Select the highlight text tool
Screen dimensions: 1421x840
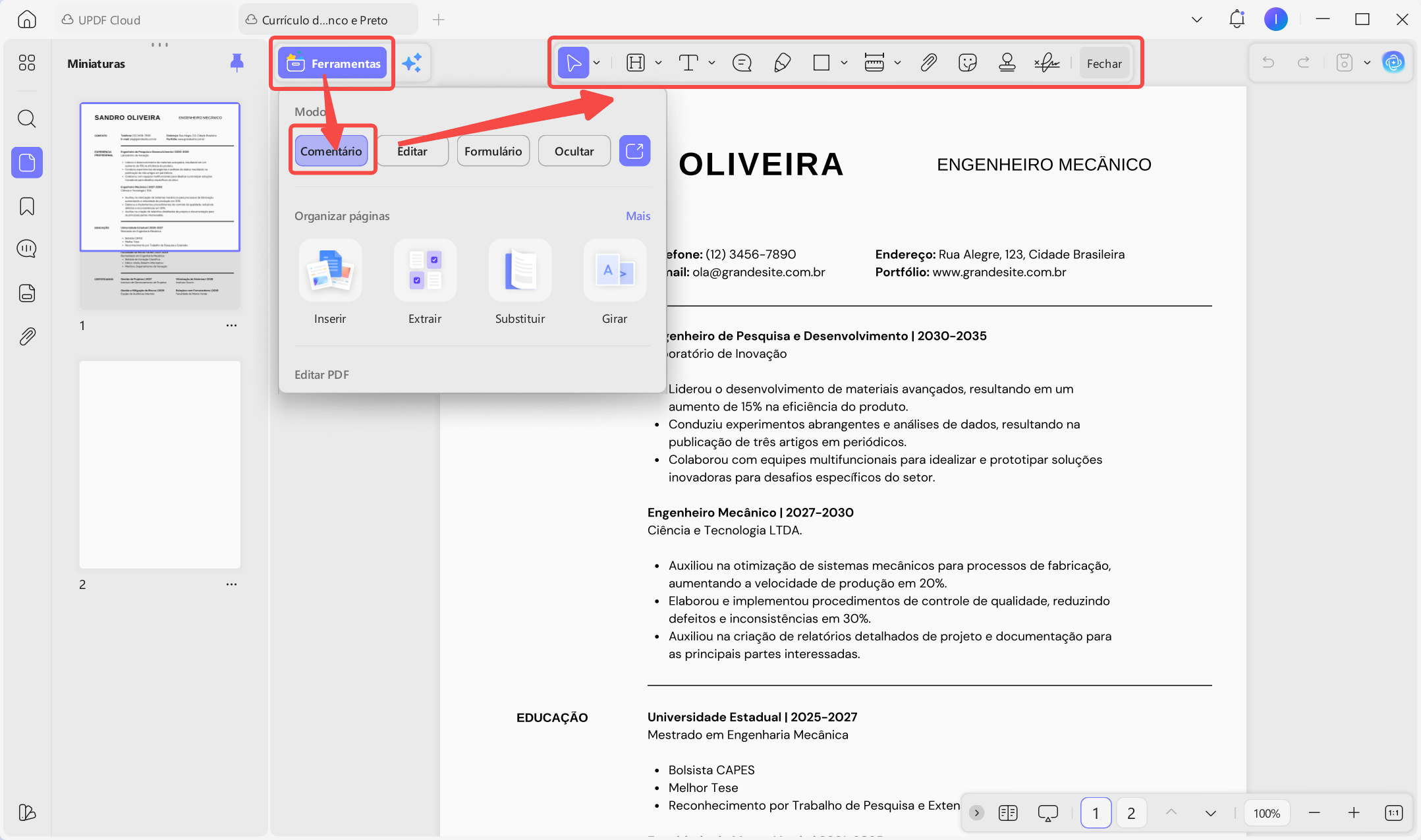pyautogui.click(x=636, y=63)
